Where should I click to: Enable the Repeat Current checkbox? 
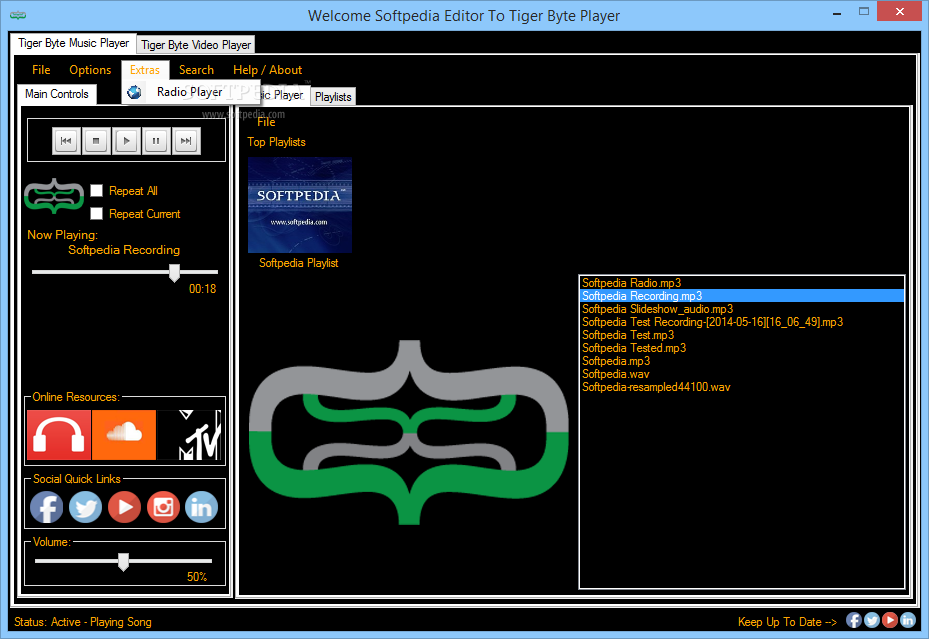97,214
